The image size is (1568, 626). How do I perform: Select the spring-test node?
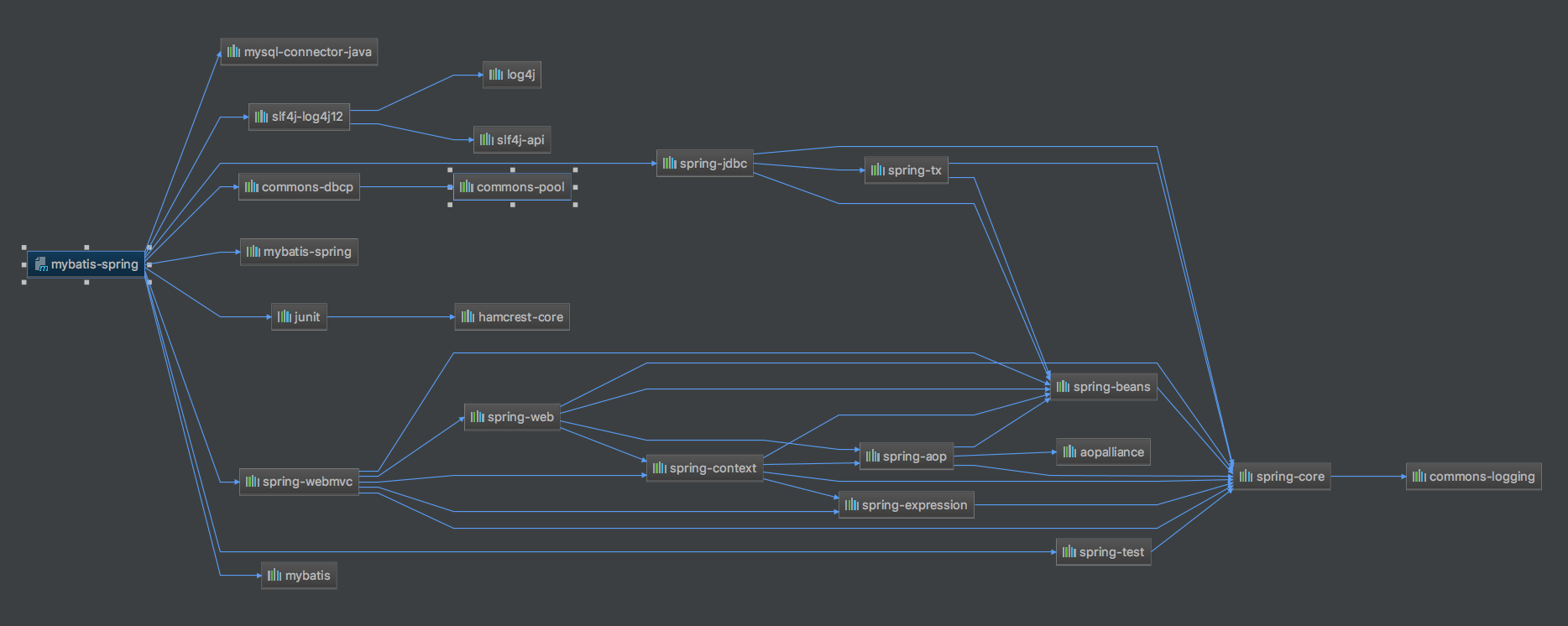1104,552
